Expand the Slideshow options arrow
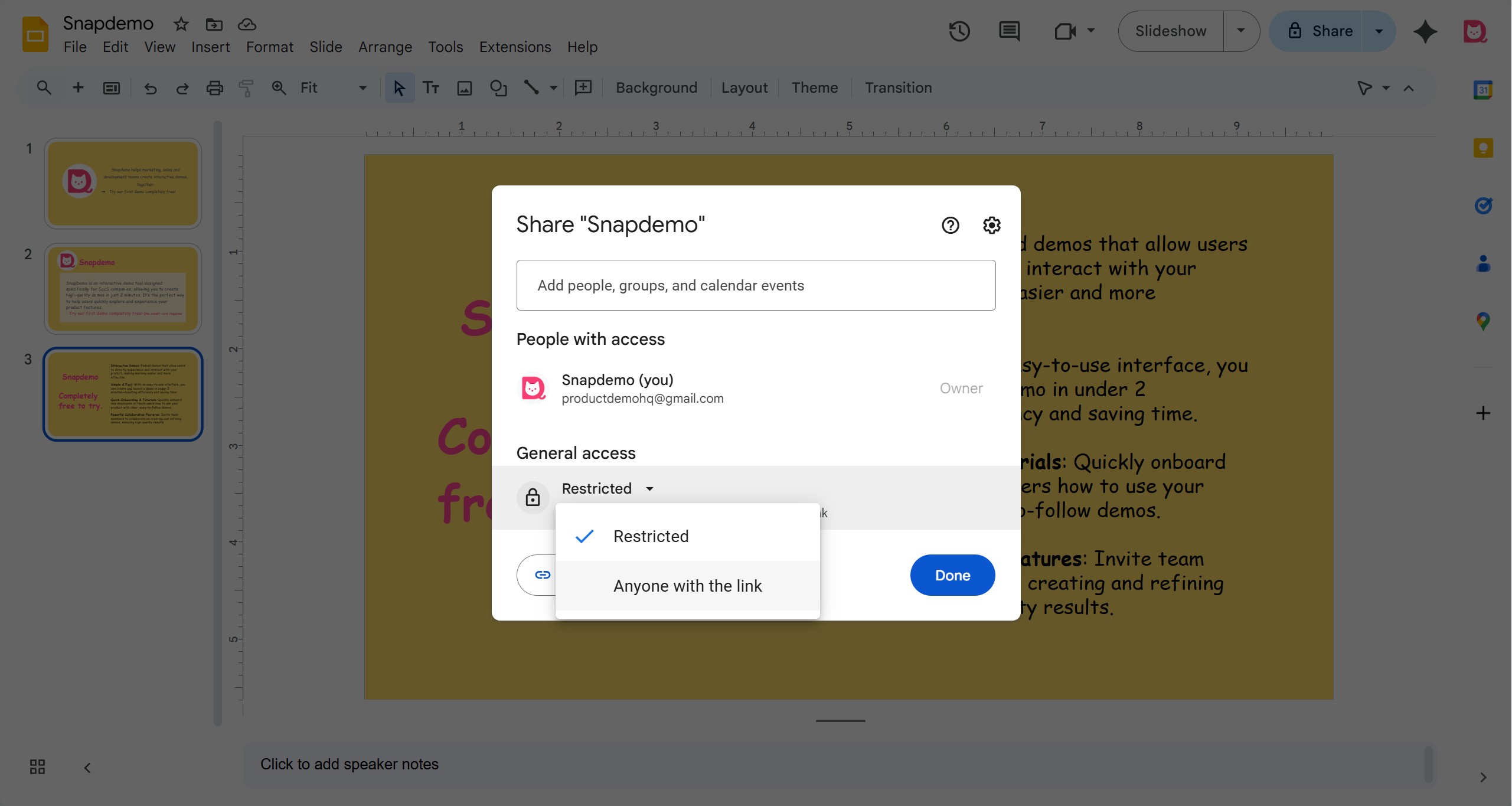This screenshot has width=1512, height=806. pos(1241,31)
